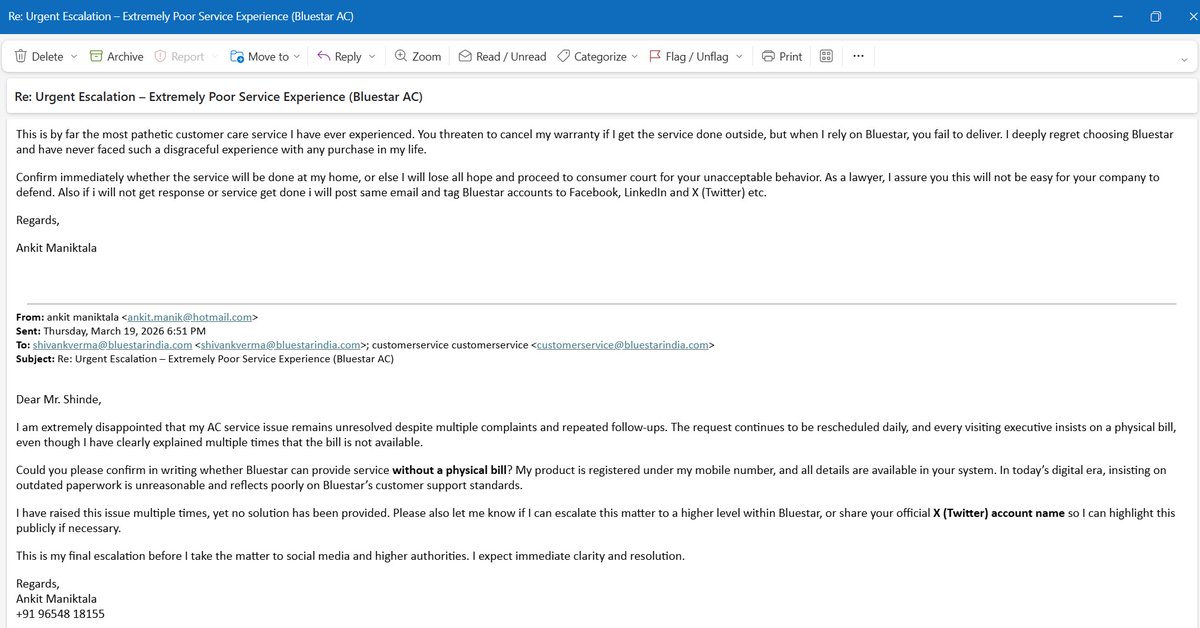Click the customerservice@bluestarindia.com address link

point(623,345)
